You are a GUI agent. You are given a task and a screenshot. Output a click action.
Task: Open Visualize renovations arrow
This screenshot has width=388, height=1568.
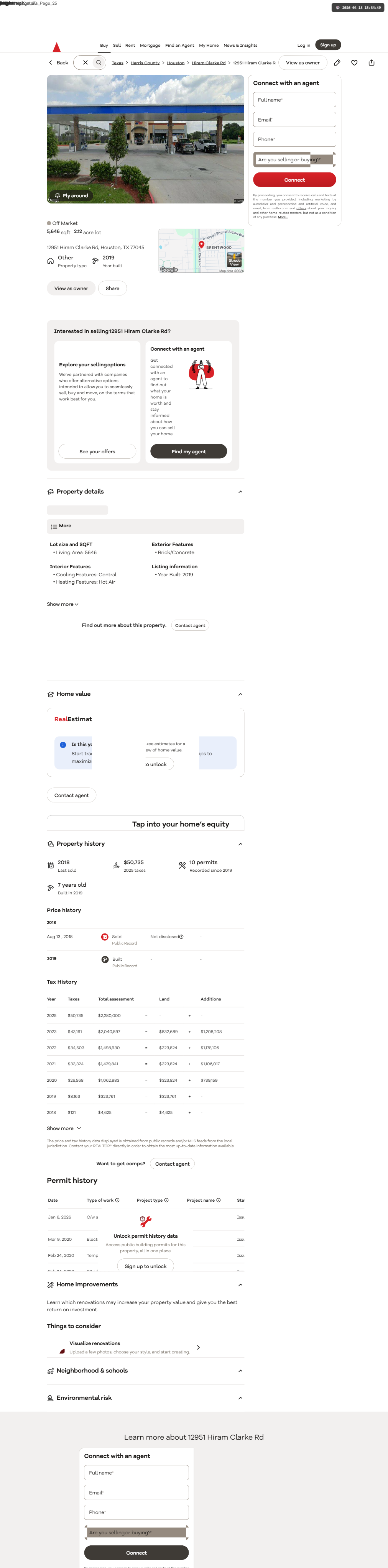(199, 1348)
